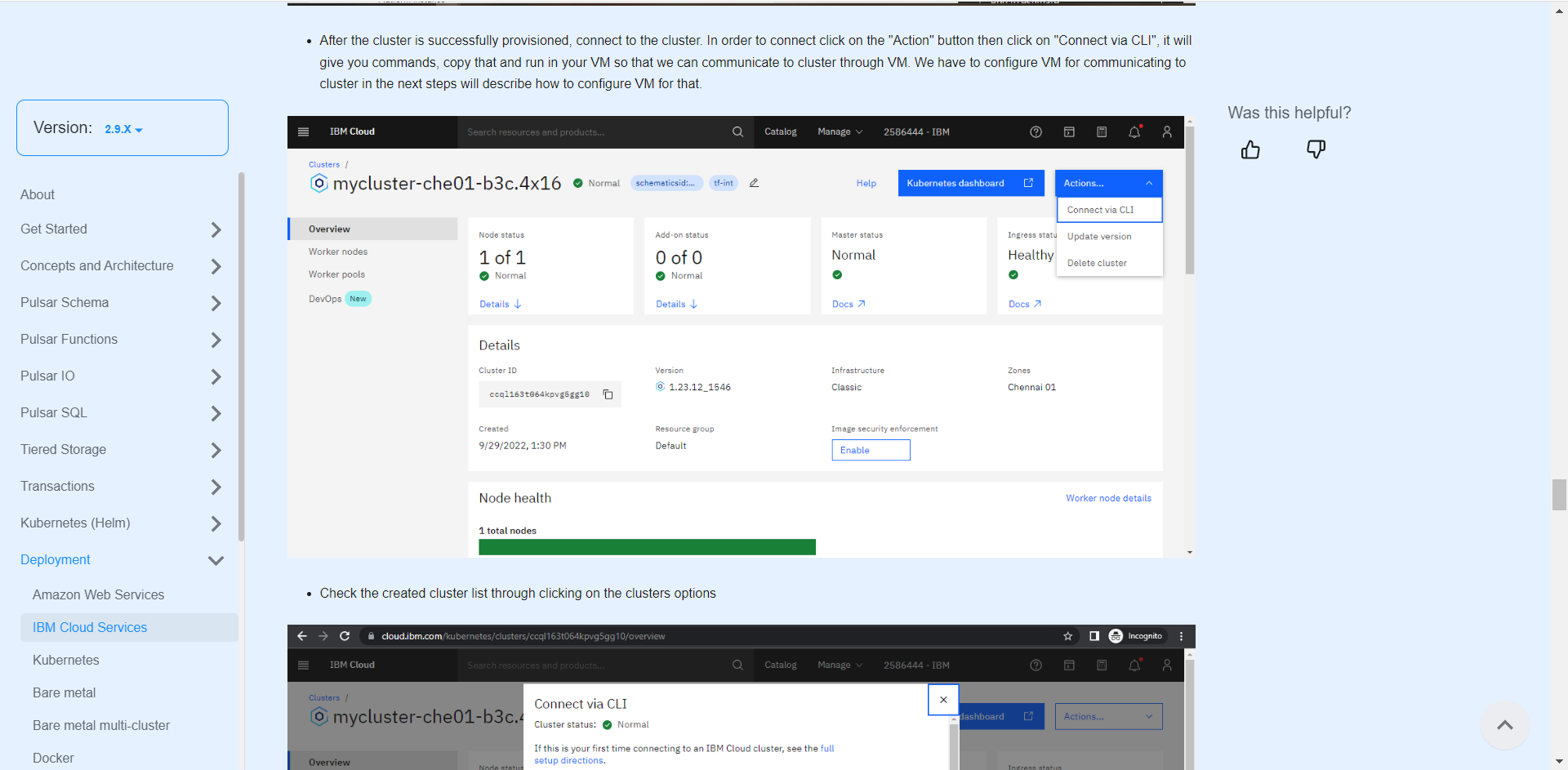Click the thumbs down not helpful icon
Image resolution: width=1568 pixels, height=770 pixels.
pos(1316,149)
